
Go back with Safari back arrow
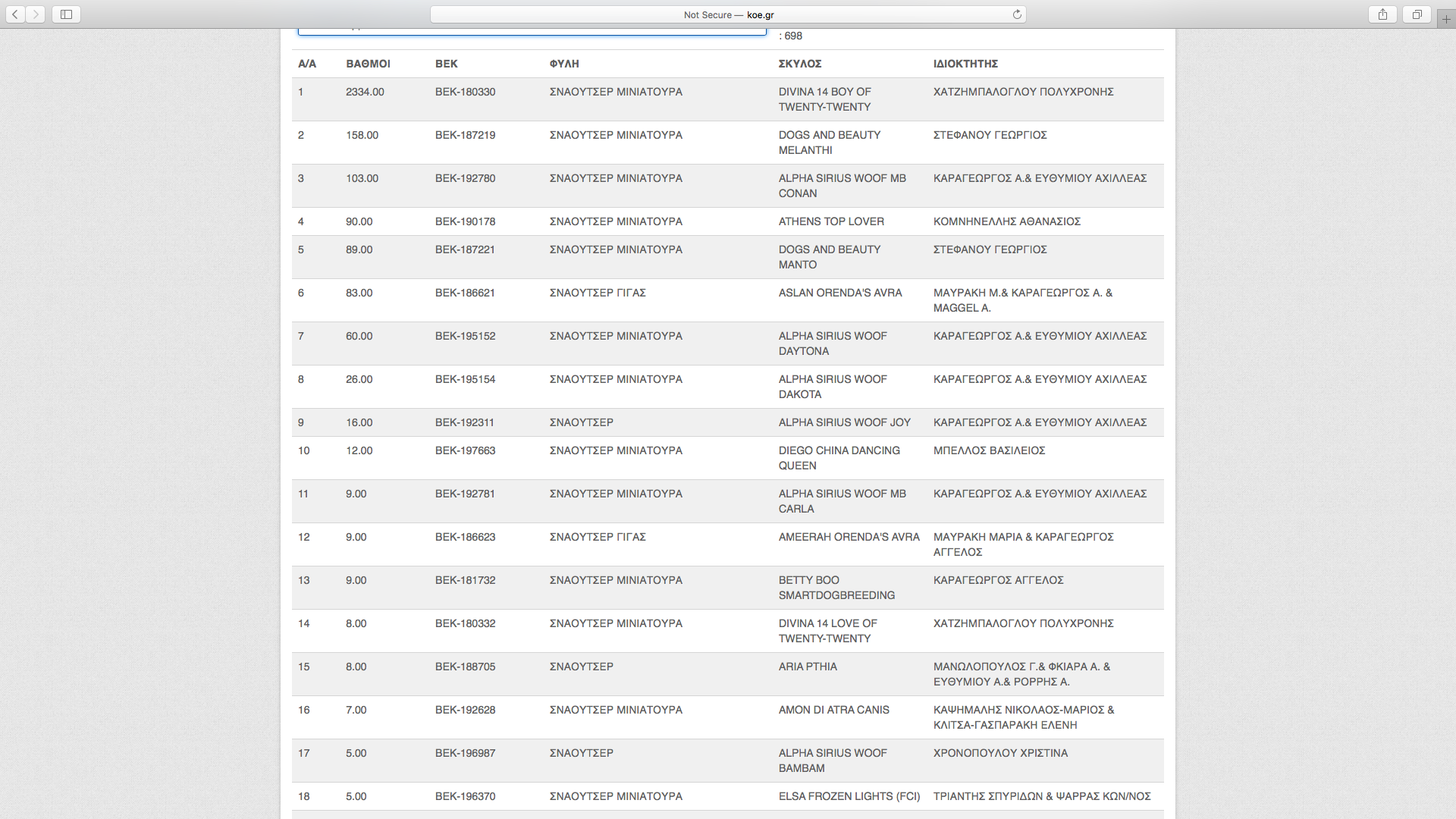coord(15,14)
